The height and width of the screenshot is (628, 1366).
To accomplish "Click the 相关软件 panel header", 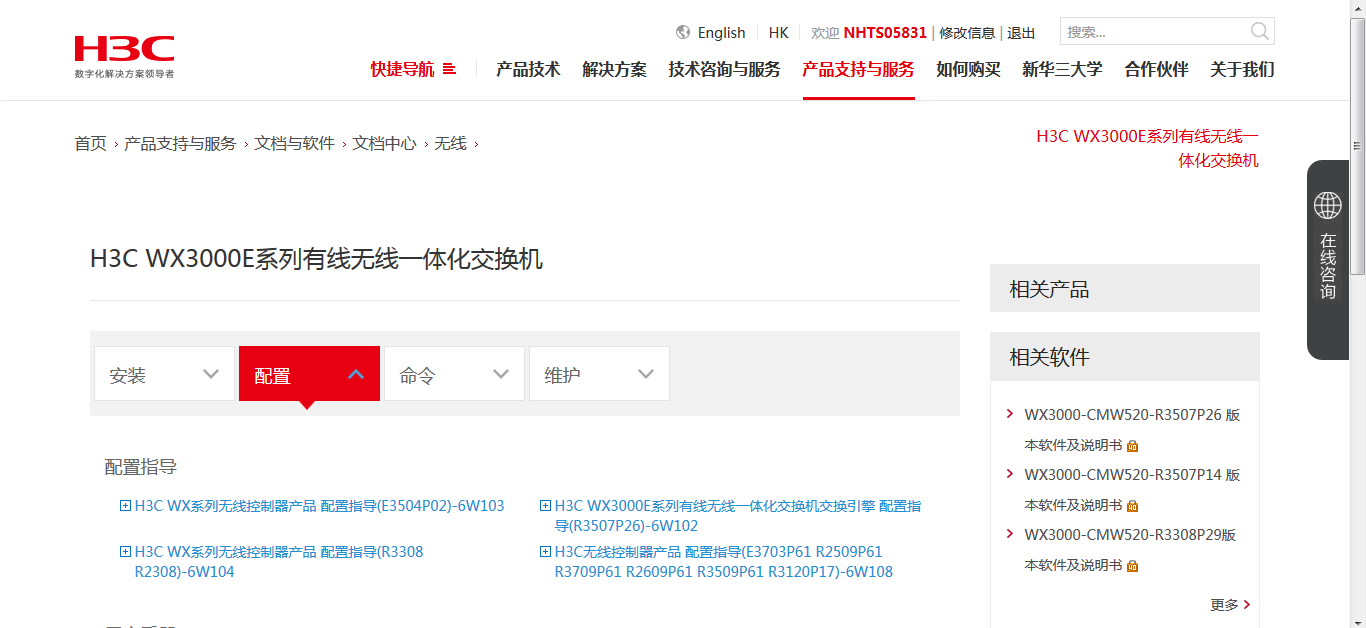I will click(1125, 356).
